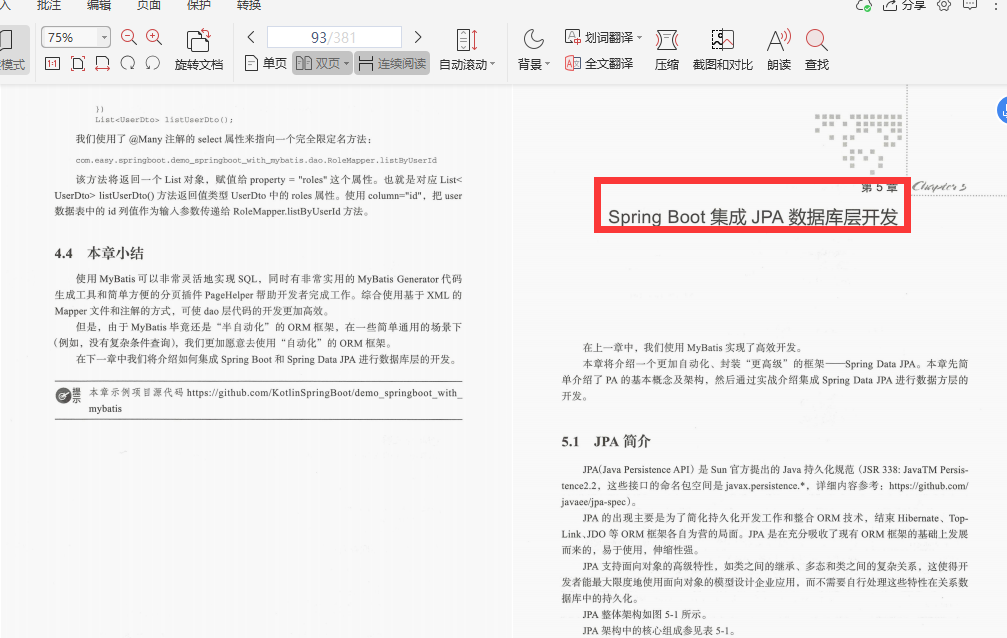Switch to 单页 single page view

[x=266, y=64]
